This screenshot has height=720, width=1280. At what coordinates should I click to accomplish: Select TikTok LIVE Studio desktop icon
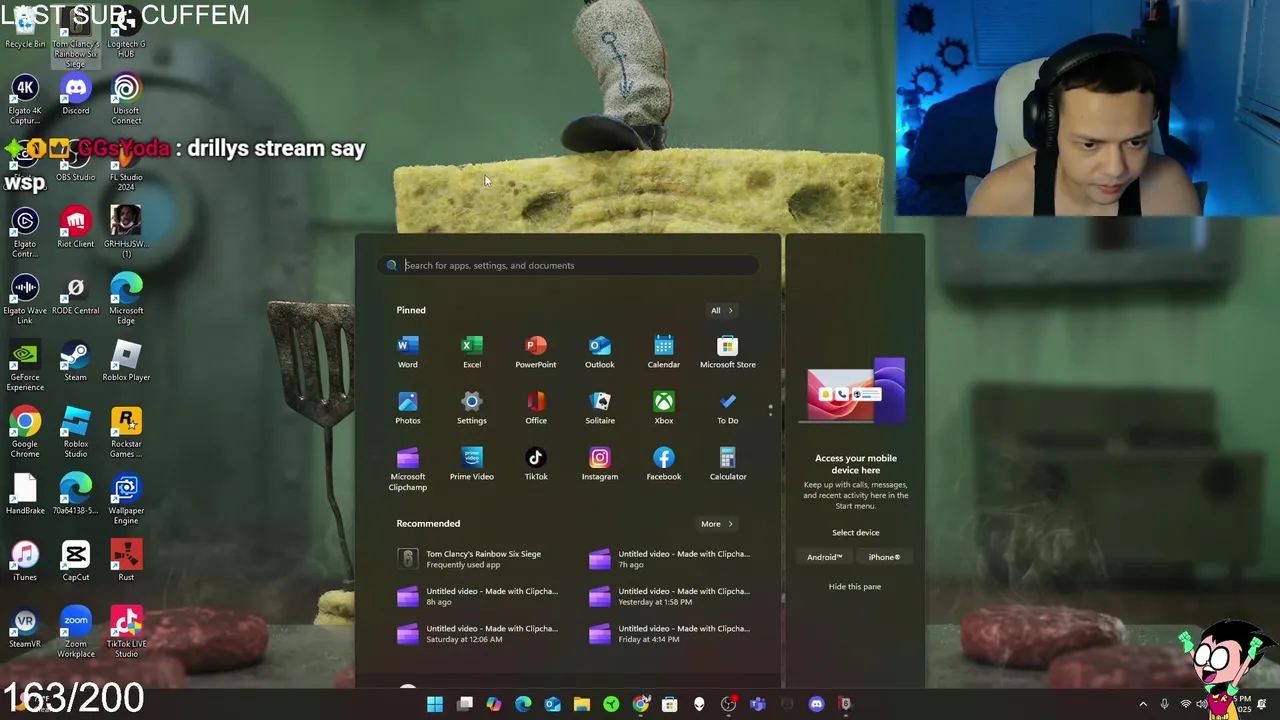coord(126,633)
